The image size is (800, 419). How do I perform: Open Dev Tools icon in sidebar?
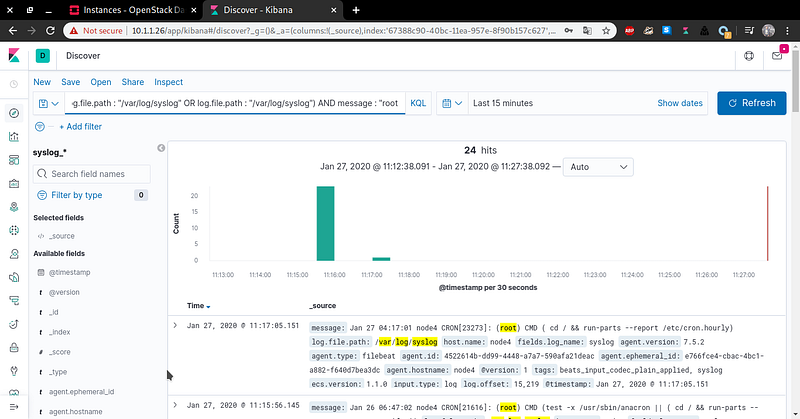[x=14, y=371]
